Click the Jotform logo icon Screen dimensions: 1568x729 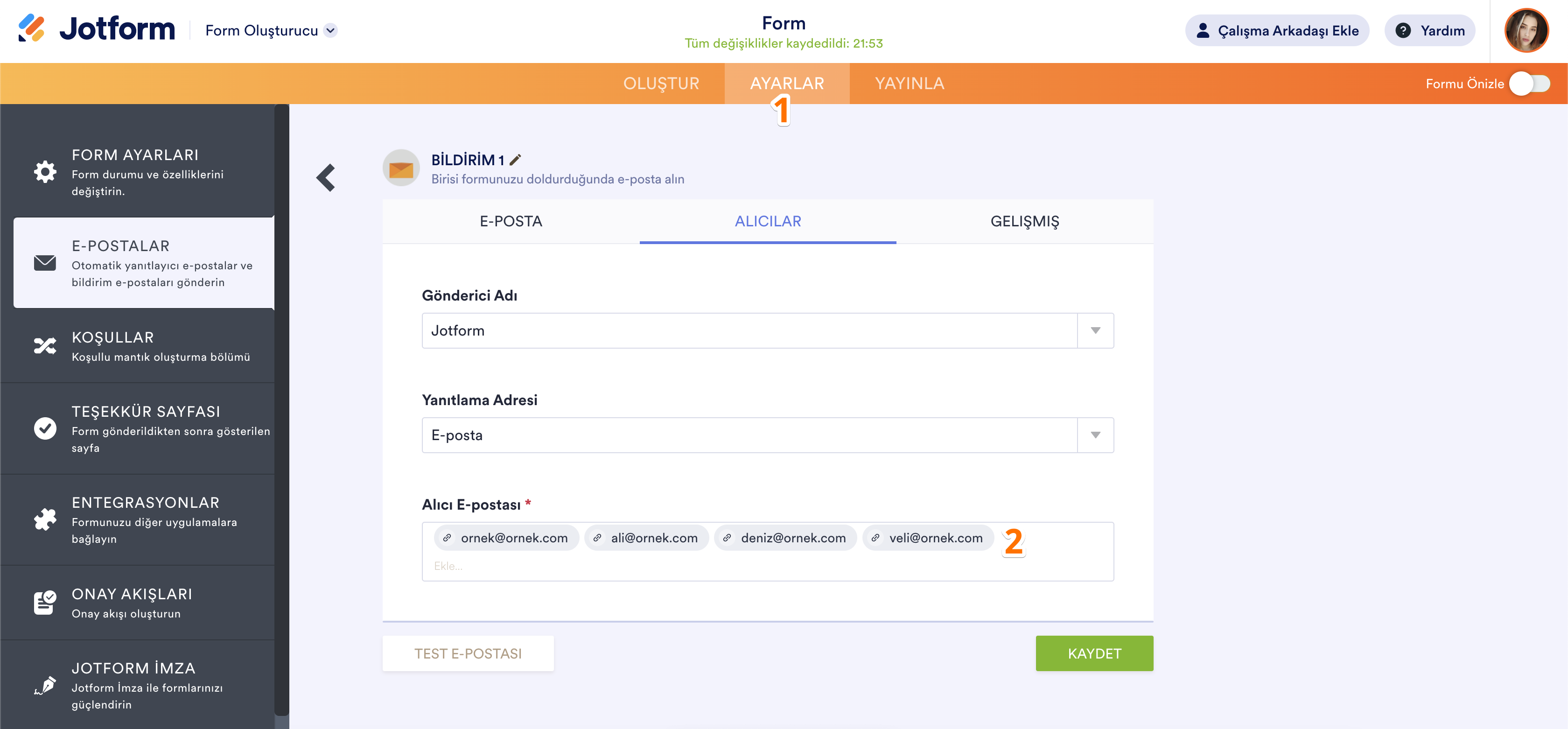[31, 28]
